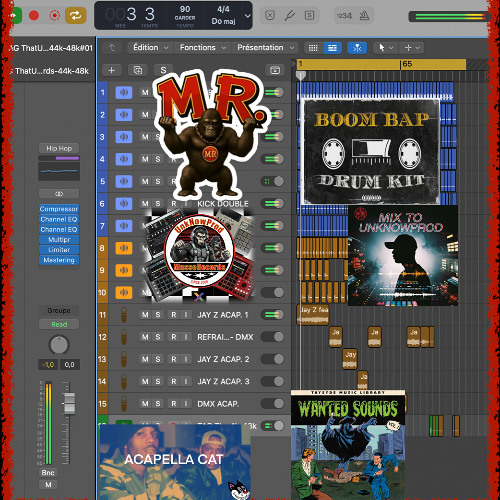Viewport: 500px width, 500px height.
Task: Solo track 5
Action: coord(158,181)
